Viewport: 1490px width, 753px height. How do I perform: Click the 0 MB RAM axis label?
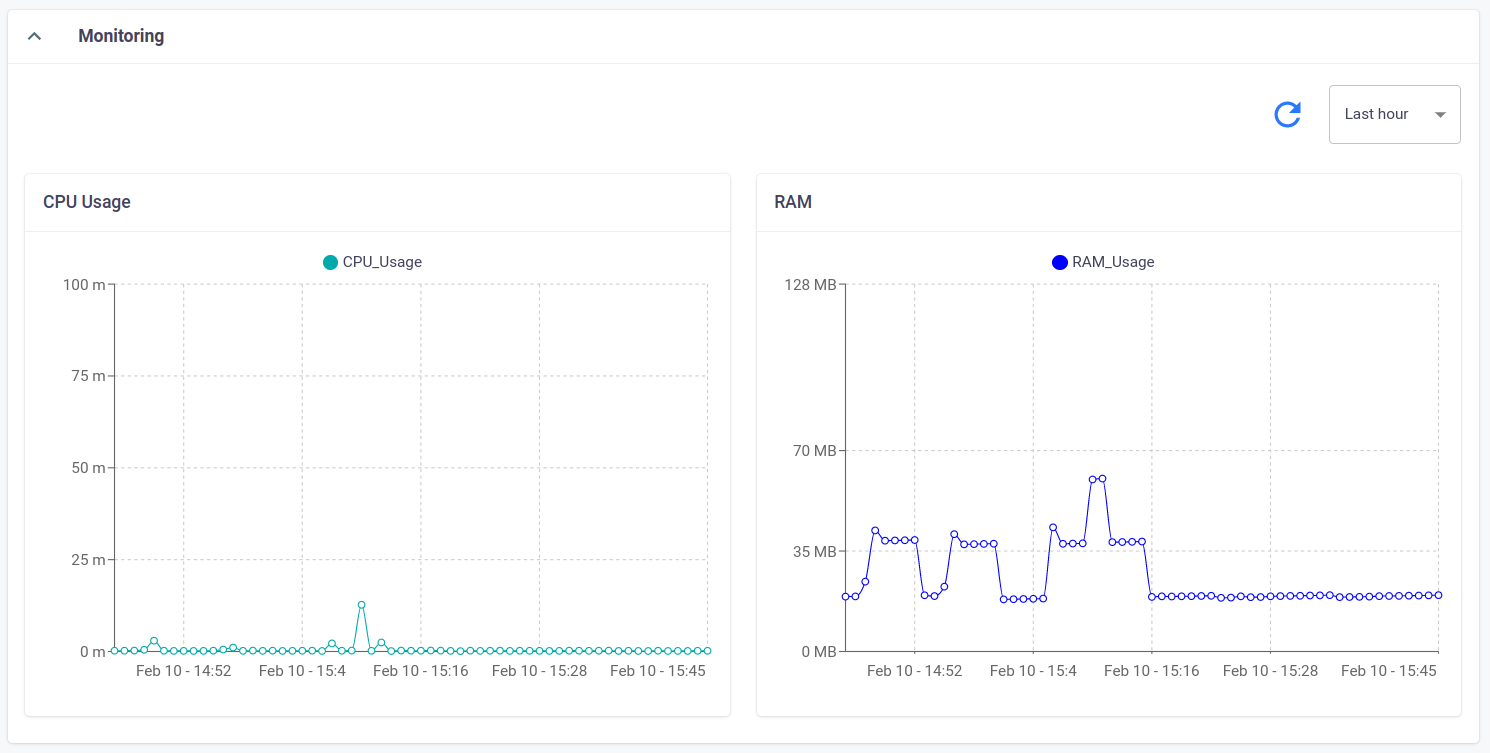click(819, 651)
